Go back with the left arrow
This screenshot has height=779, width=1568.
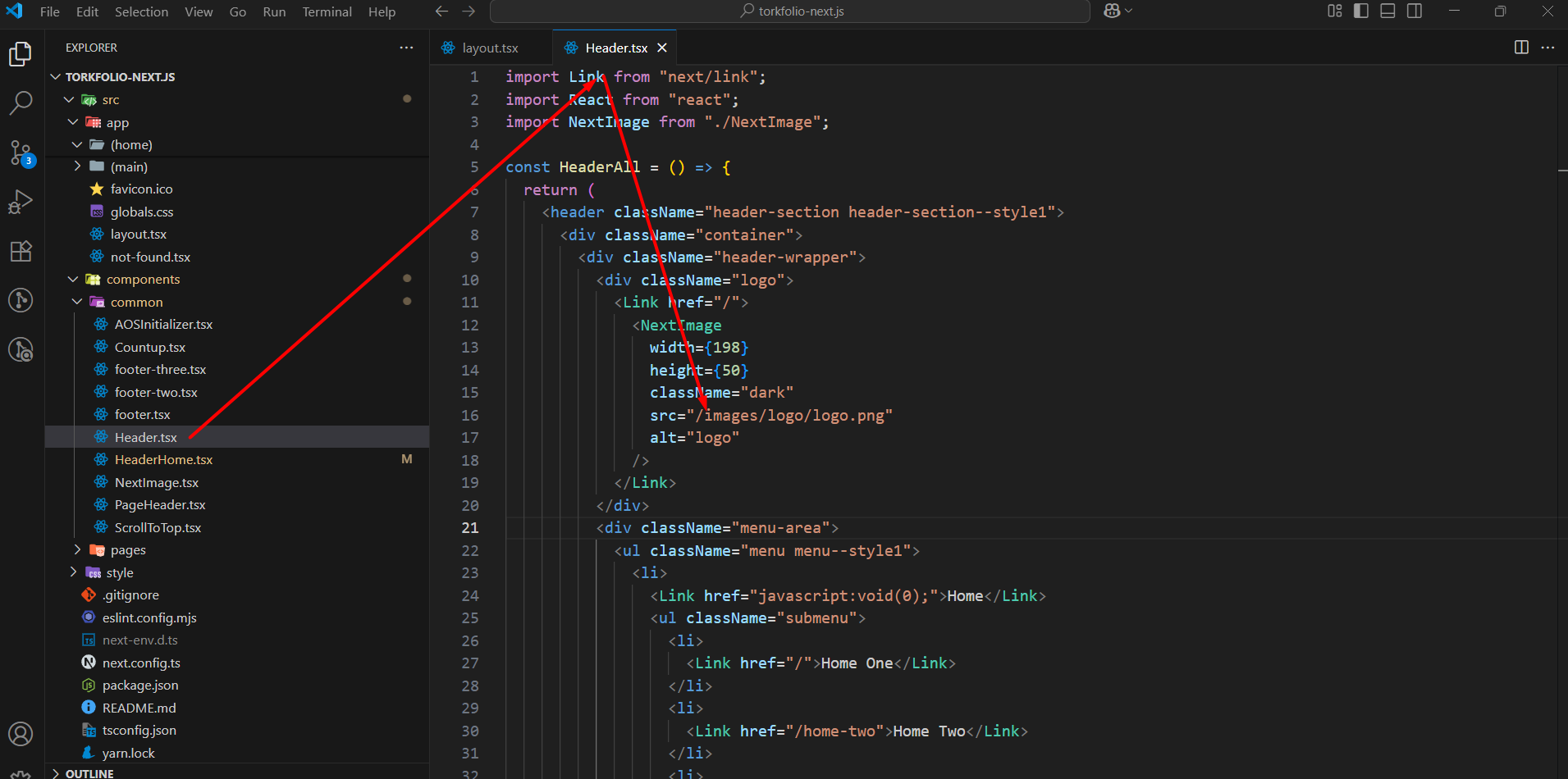click(x=441, y=11)
